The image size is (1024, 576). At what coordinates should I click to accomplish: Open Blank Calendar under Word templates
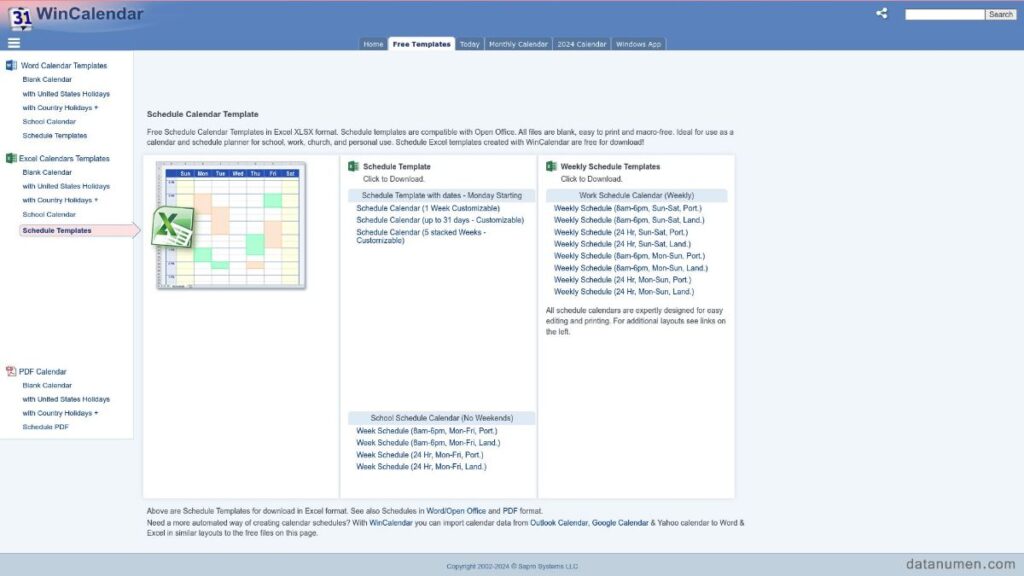pyautogui.click(x=47, y=80)
